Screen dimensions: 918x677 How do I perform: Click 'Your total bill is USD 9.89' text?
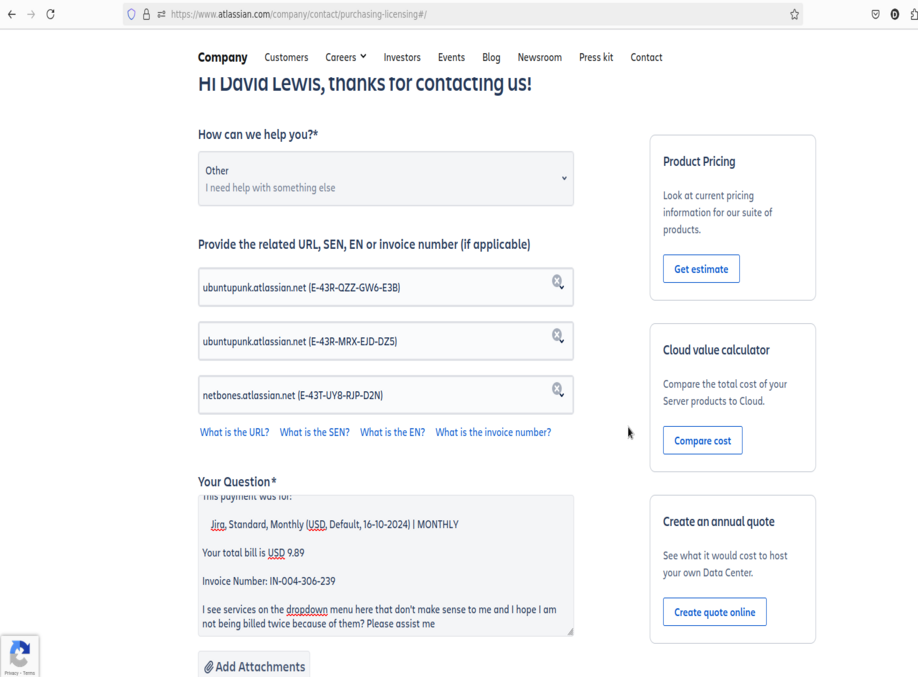click(253, 552)
